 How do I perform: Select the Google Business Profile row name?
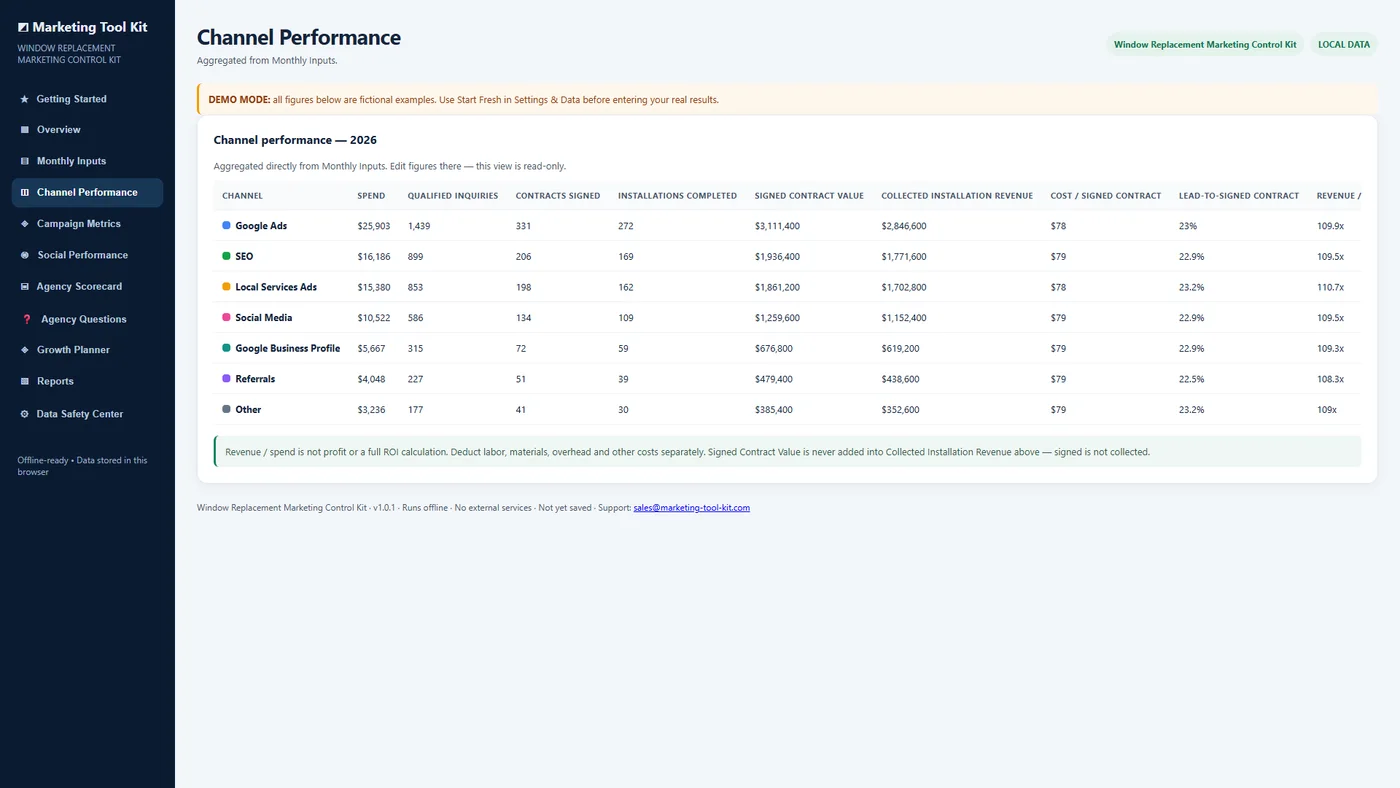pos(288,349)
